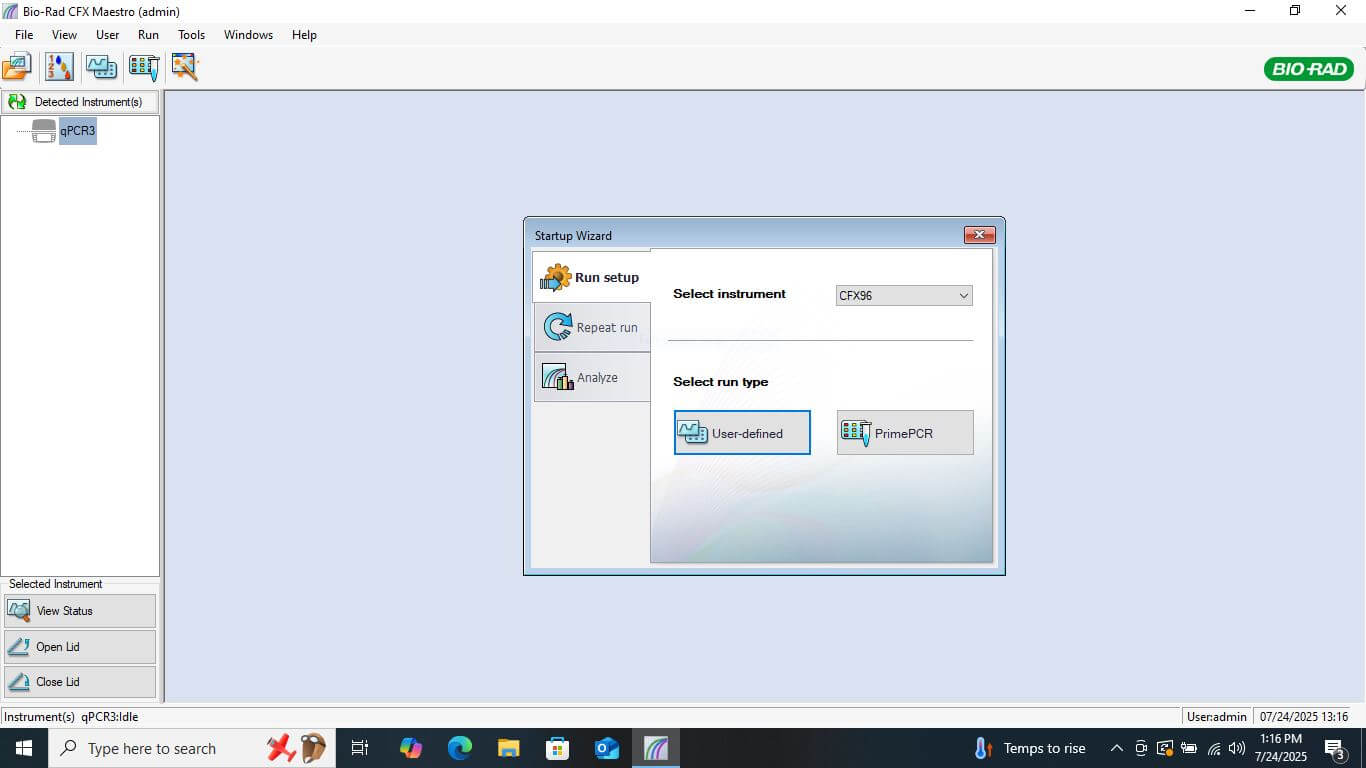Open Microsoft Edge from the taskbar
The height and width of the screenshot is (768, 1366).
click(x=460, y=748)
